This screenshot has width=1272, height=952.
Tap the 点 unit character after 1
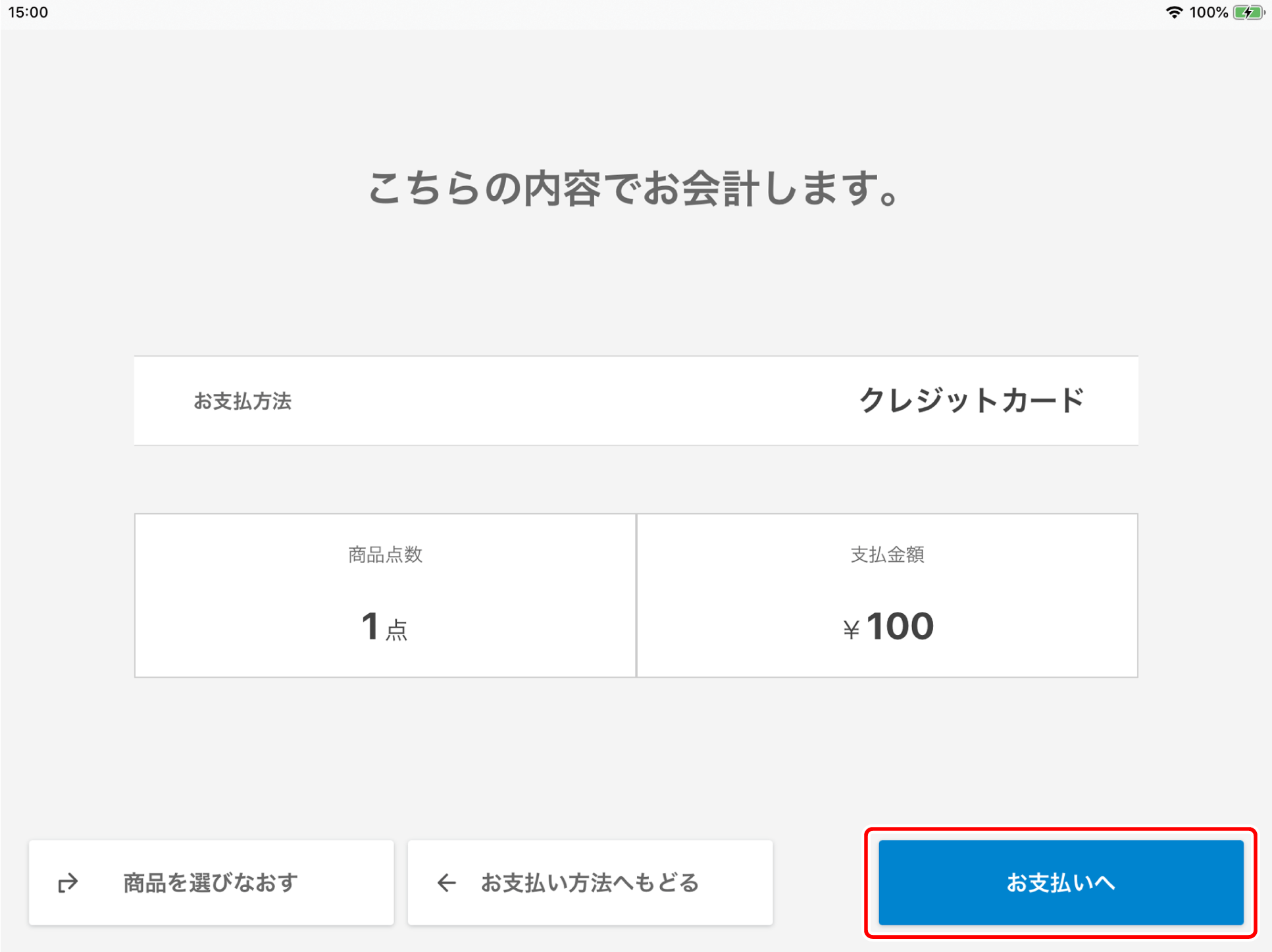click(397, 631)
